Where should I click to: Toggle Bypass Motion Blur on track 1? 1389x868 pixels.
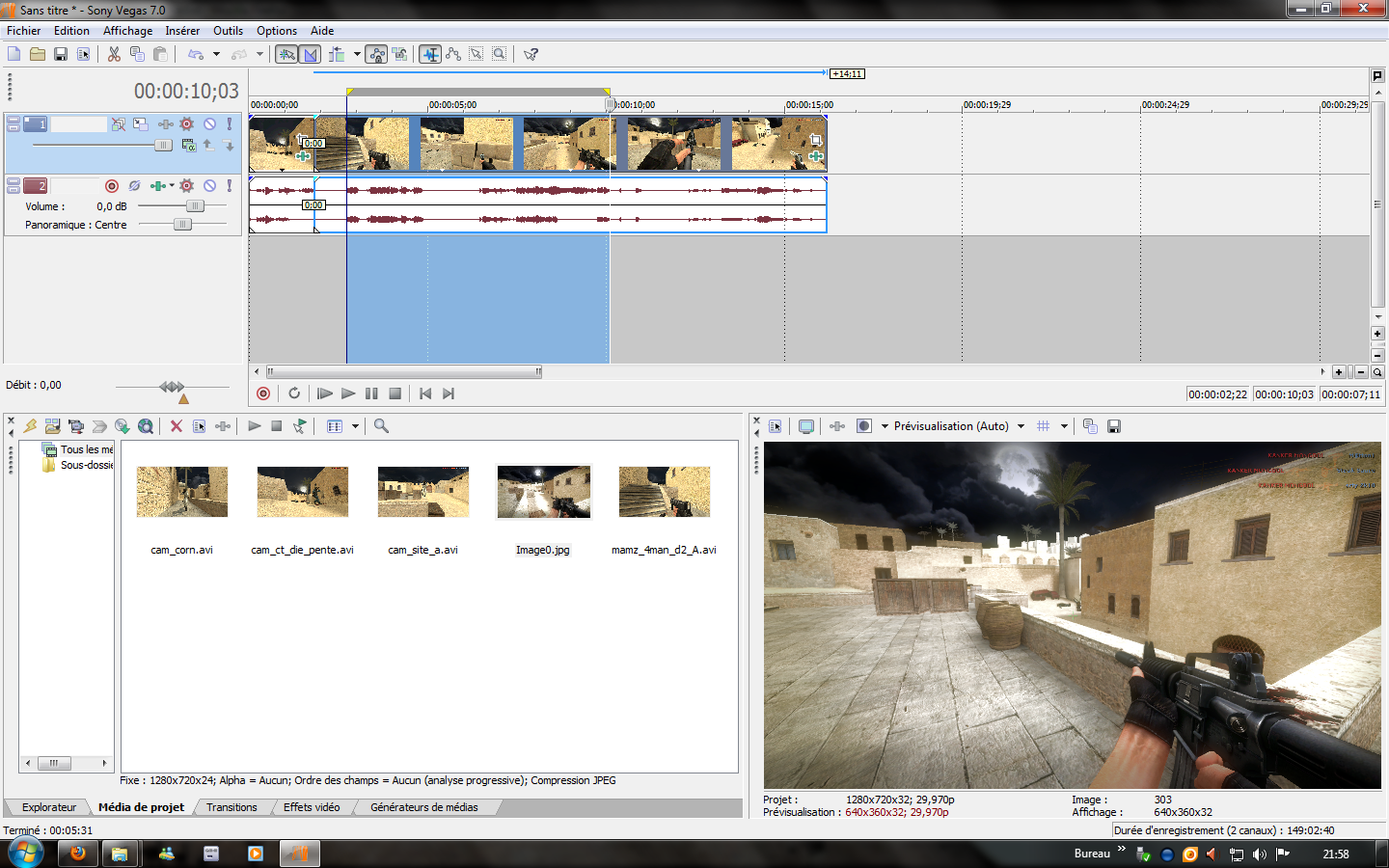[x=118, y=124]
